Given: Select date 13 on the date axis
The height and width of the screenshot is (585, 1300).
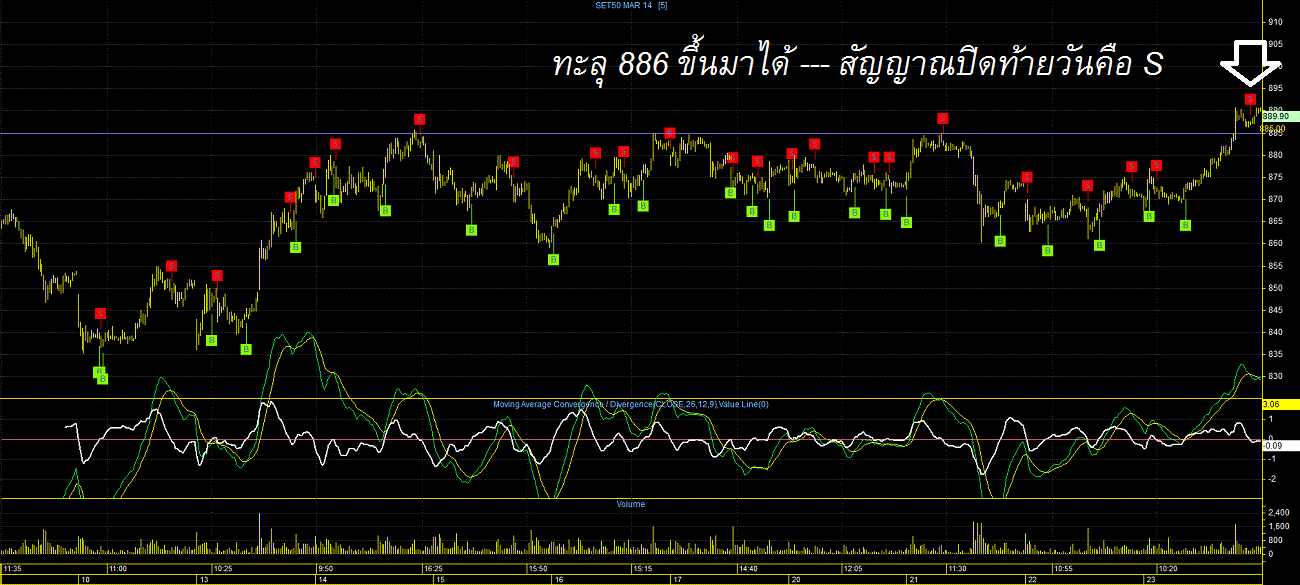Looking at the screenshot, I should (202, 579).
